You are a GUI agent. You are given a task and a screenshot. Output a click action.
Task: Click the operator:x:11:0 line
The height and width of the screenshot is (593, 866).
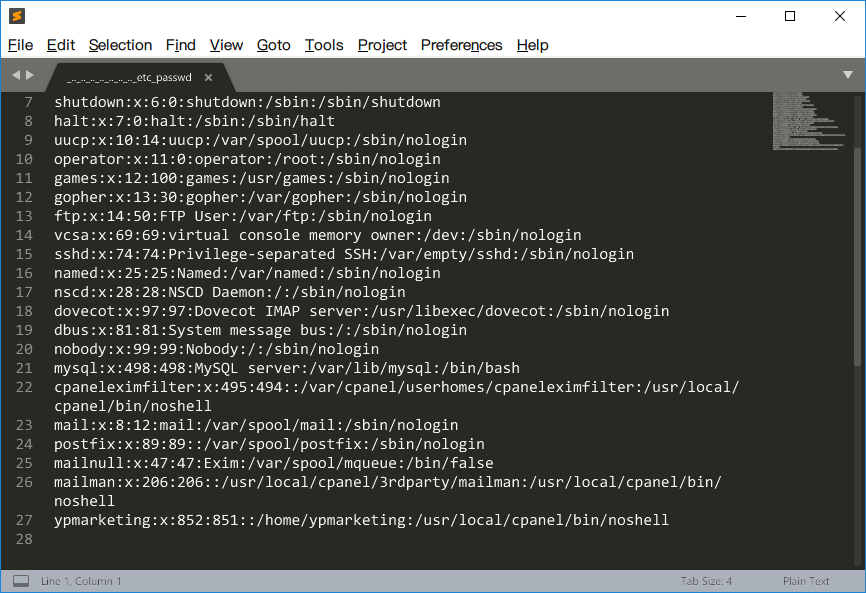[x=247, y=159]
